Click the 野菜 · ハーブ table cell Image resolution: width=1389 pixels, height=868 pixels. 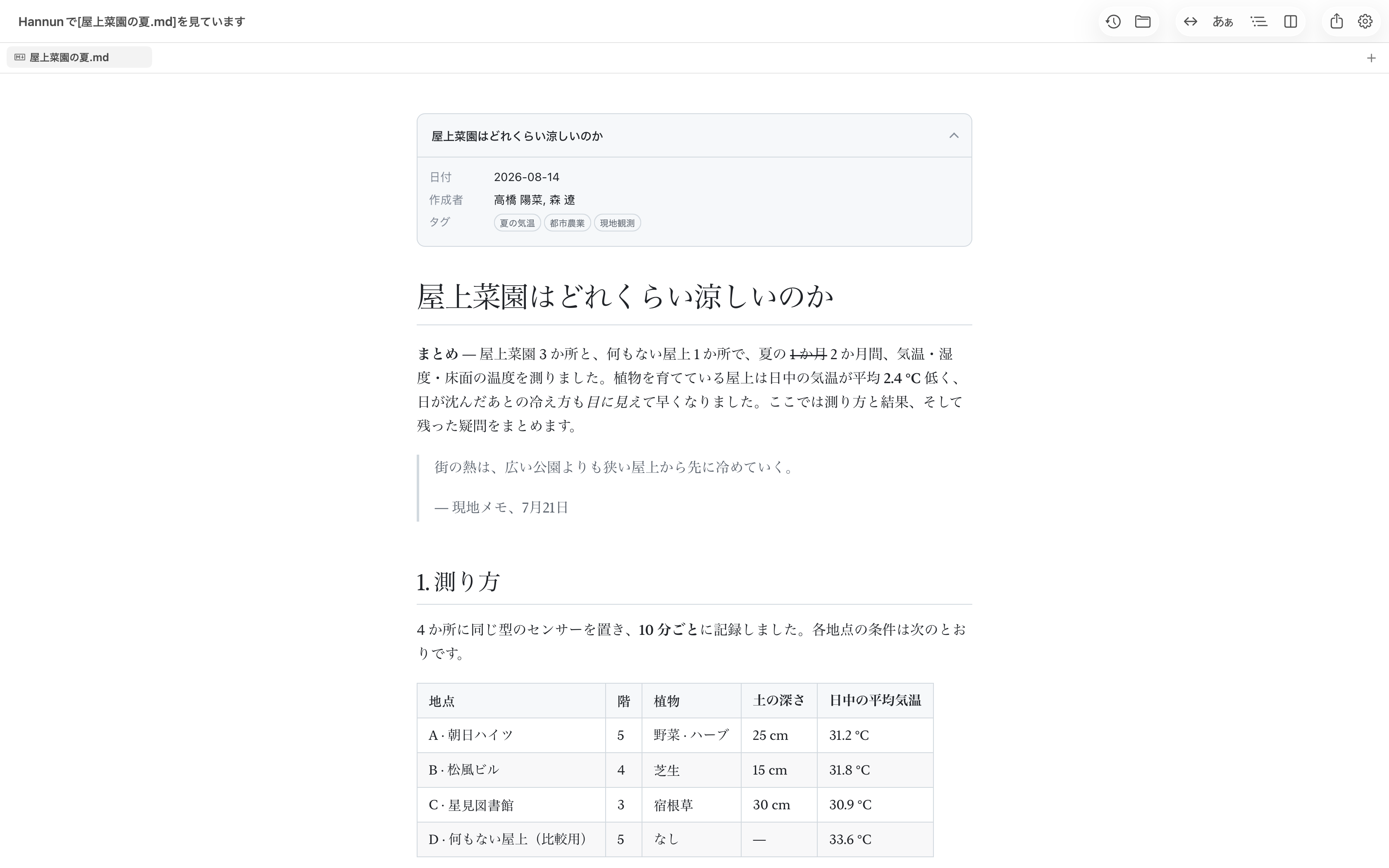691,735
